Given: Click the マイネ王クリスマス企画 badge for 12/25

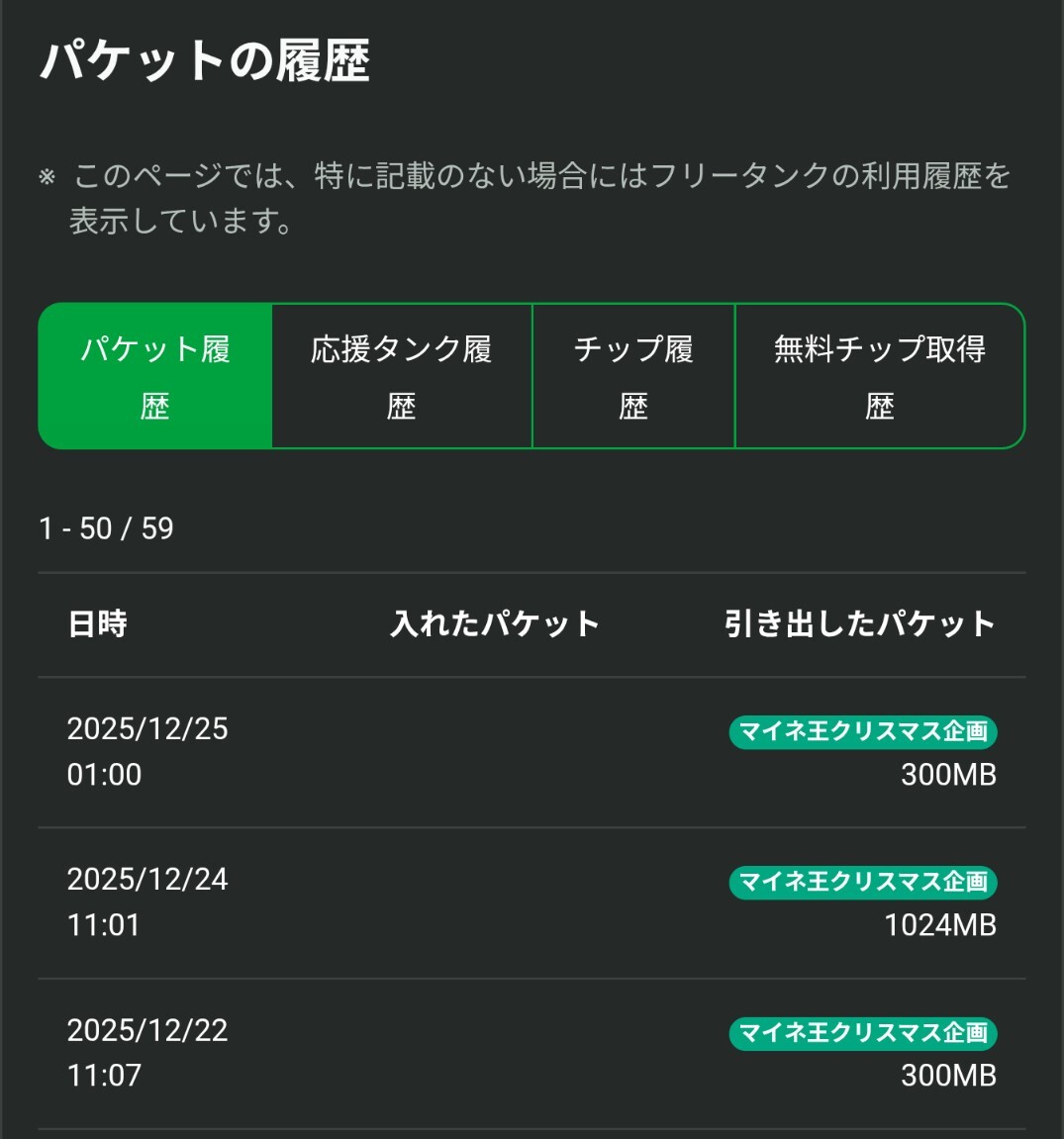Looking at the screenshot, I should pyautogui.click(x=863, y=731).
